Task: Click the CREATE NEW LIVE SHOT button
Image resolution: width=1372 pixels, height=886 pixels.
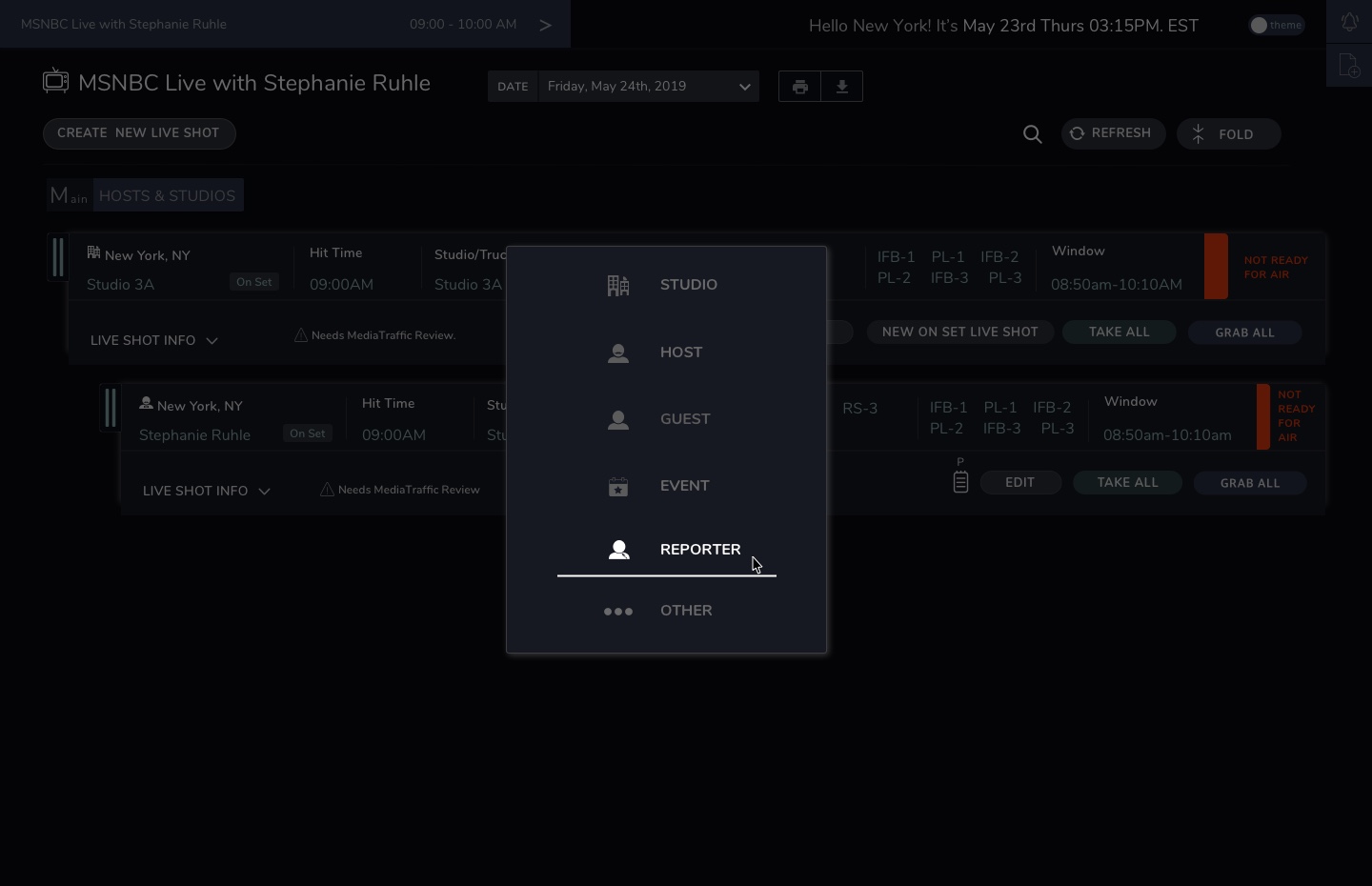Action: pyautogui.click(x=139, y=133)
